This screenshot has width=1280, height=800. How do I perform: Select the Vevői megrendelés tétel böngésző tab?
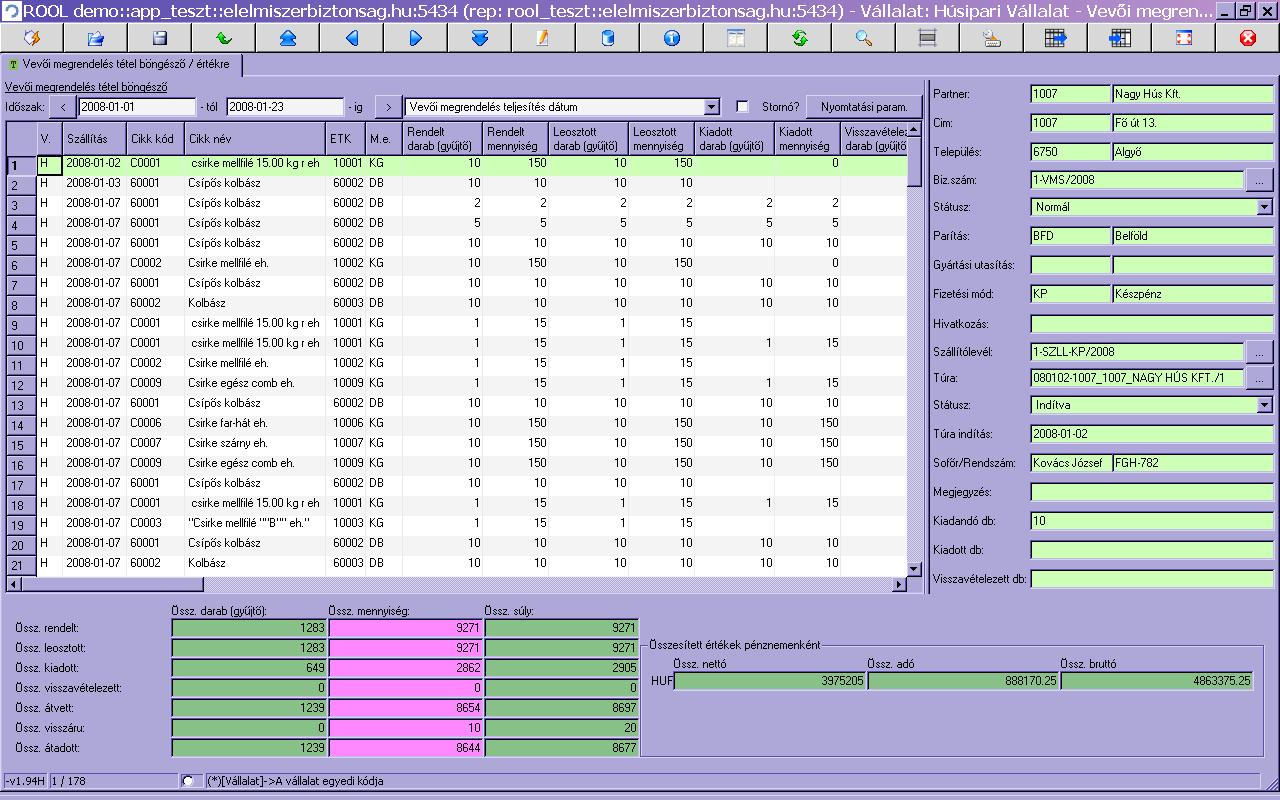coord(120,64)
